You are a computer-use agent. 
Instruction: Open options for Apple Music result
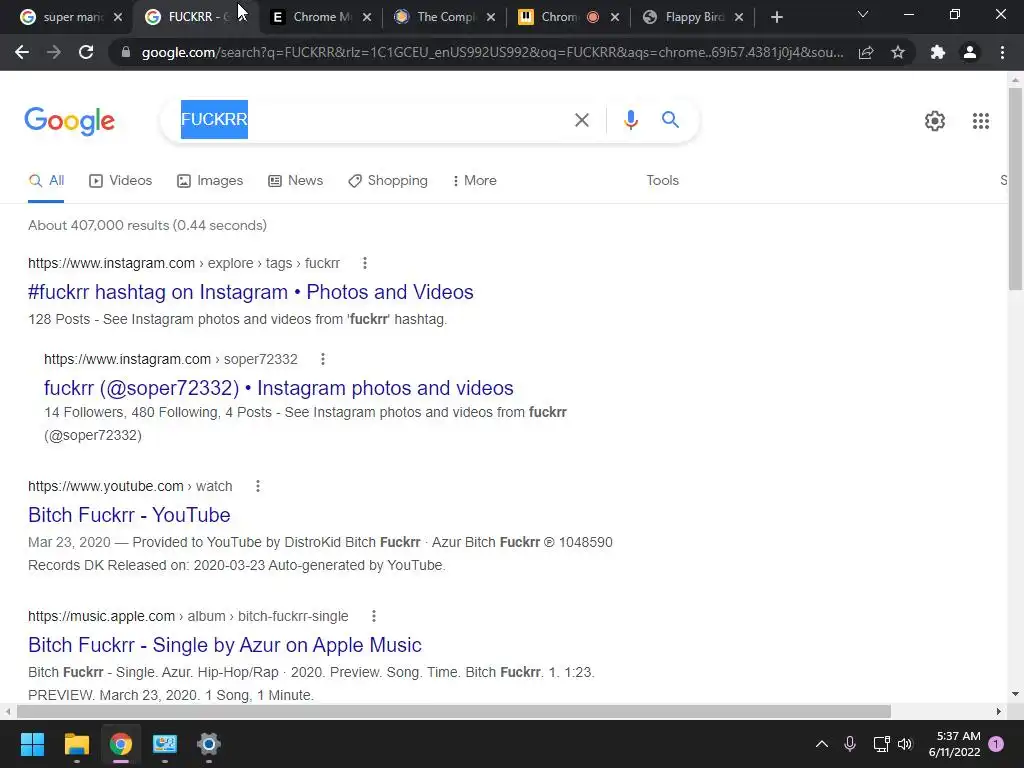coord(374,616)
